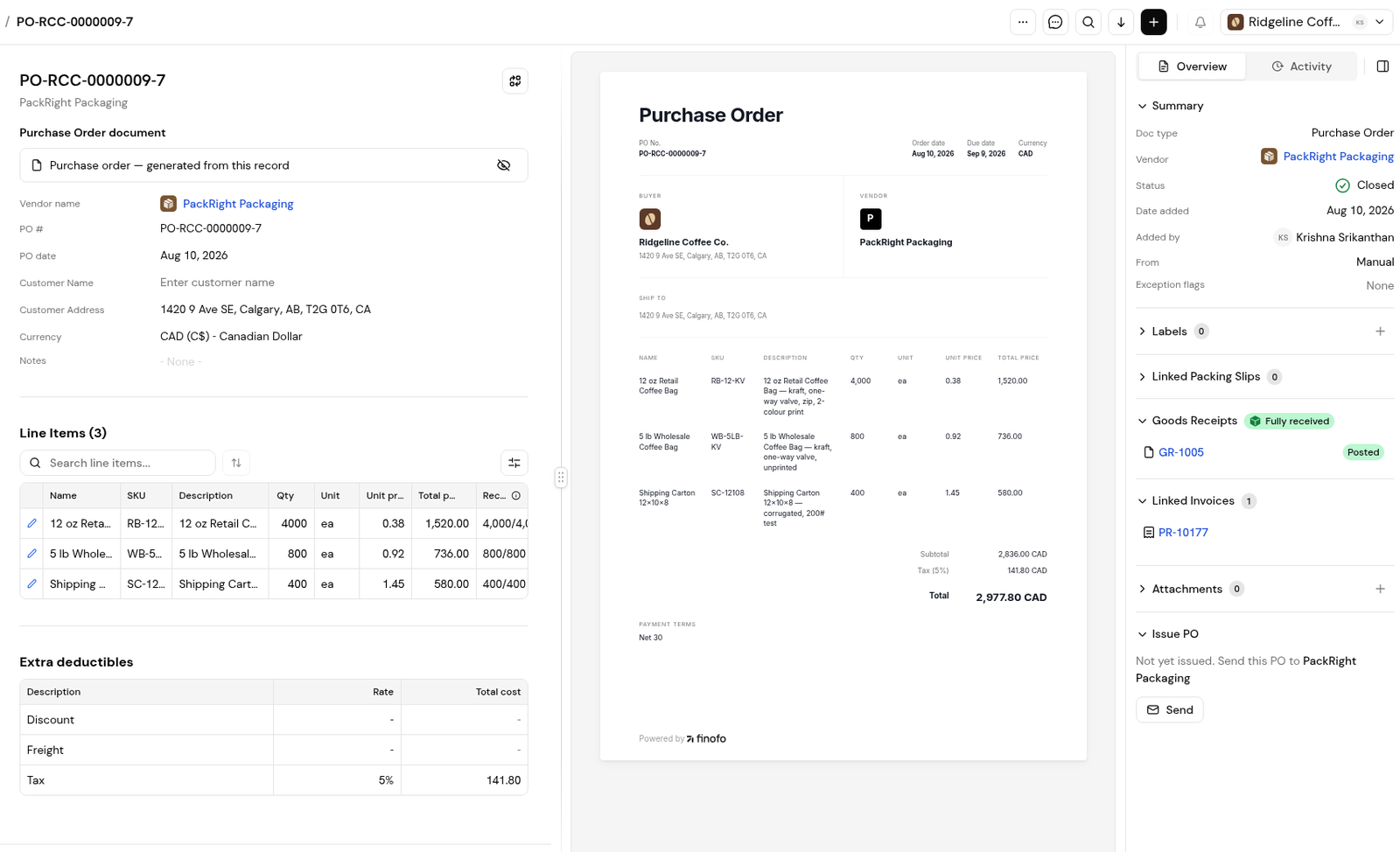Viewport: 1400px width, 852px height.
Task: Click the Discount row in Extra deductibles
Action: [274, 720]
